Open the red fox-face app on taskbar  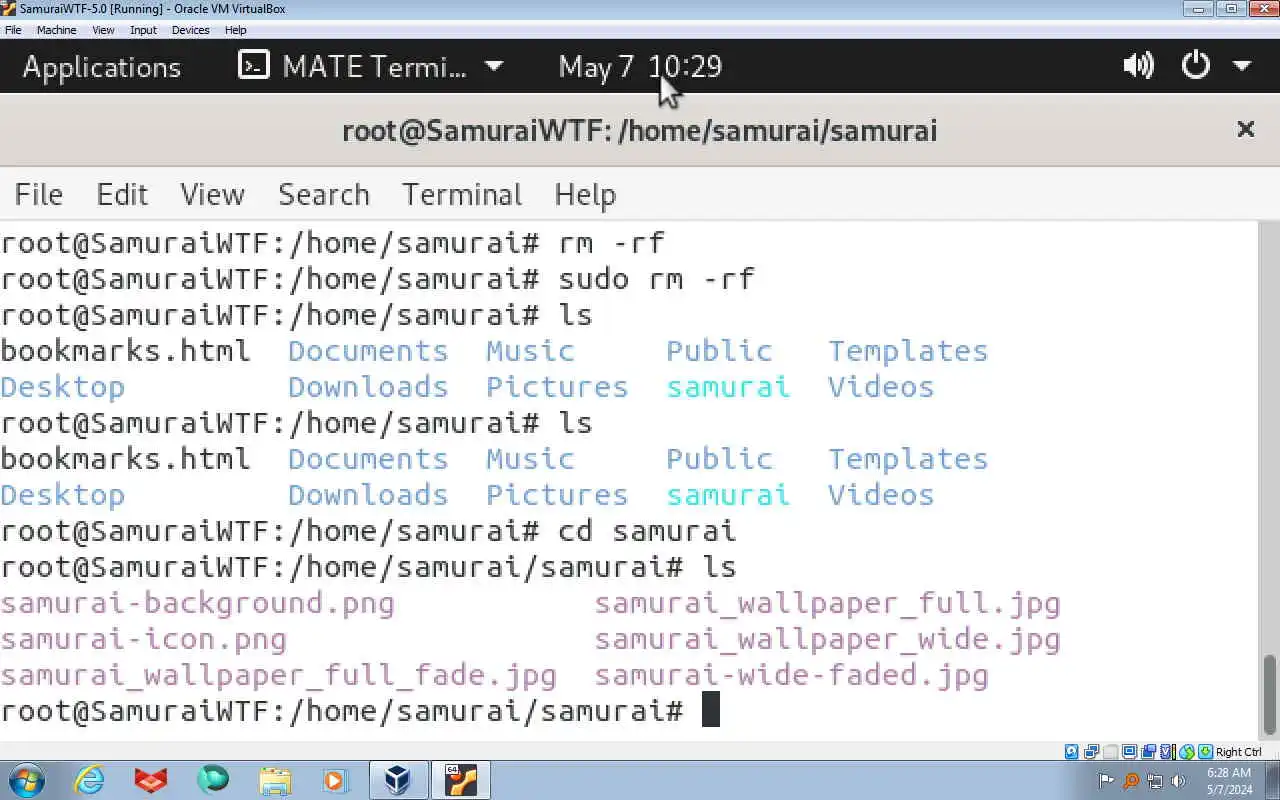152,780
